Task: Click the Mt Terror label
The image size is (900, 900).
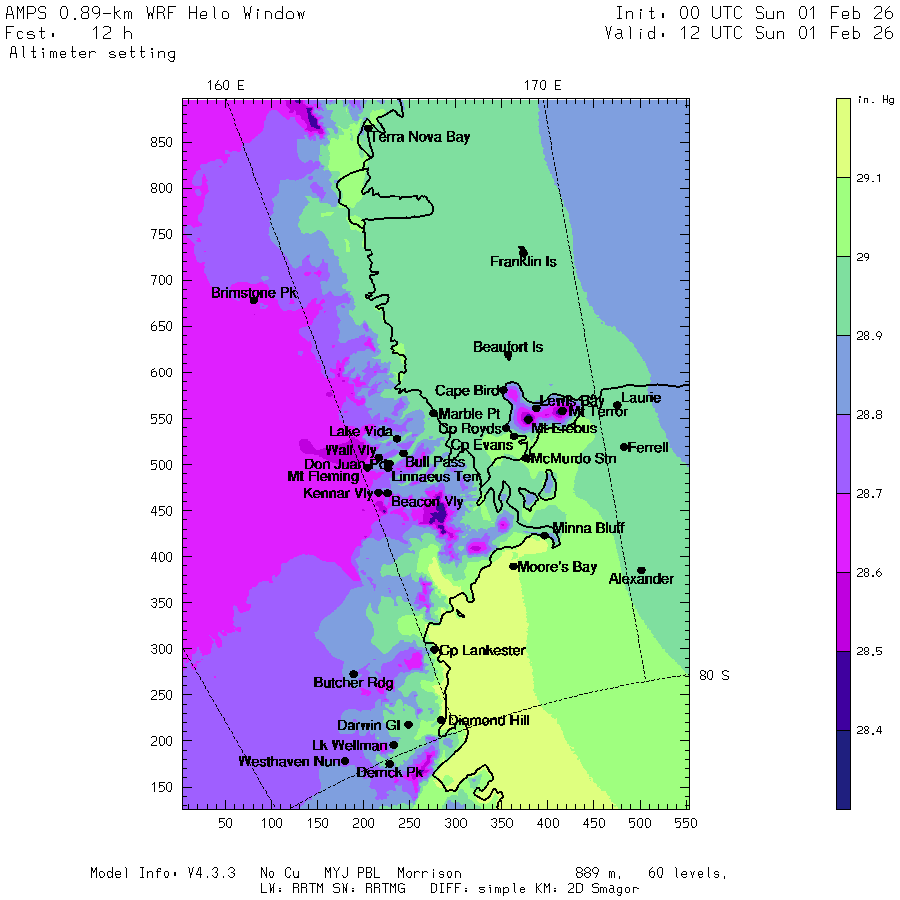Action: pos(598,412)
